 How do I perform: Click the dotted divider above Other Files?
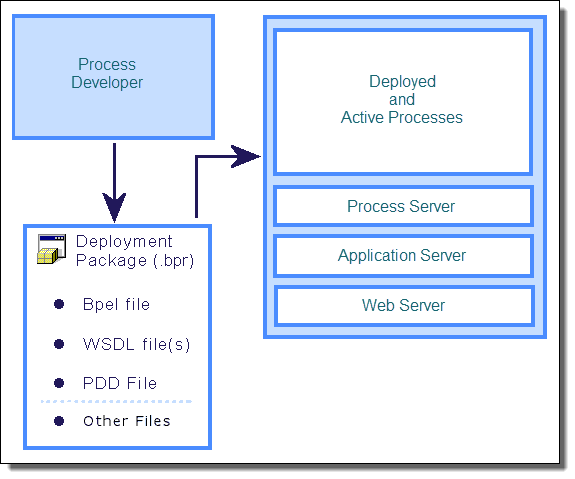[x=117, y=402]
